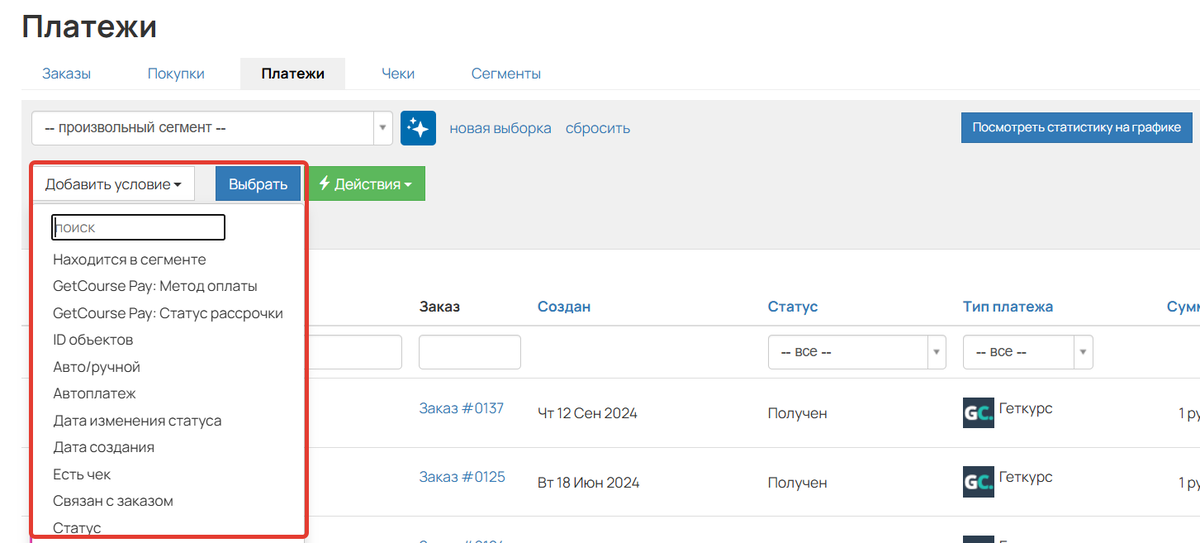Click Геткурс logo in Заказ #0137 row

click(978, 413)
